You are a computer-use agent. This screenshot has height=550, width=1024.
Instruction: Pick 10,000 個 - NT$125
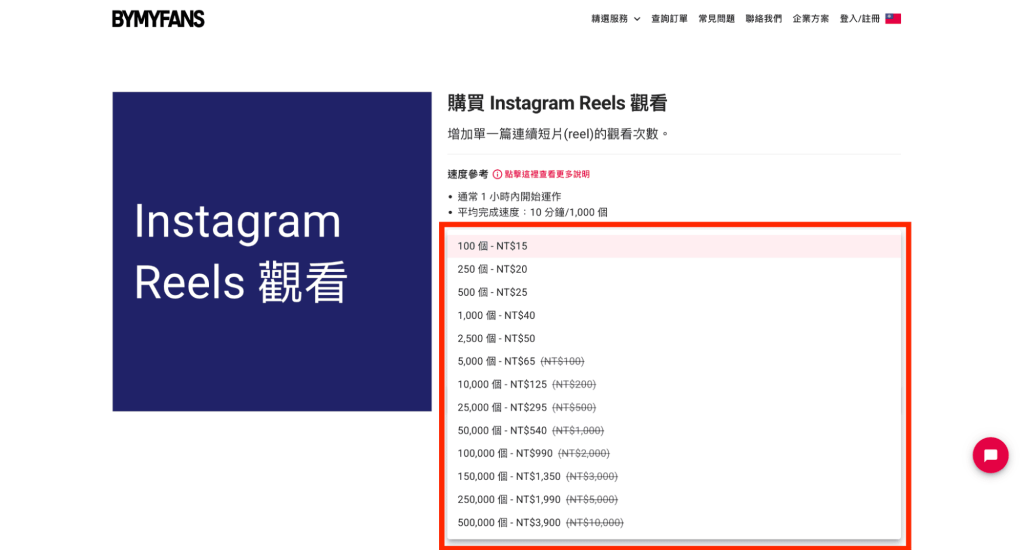click(673, 384)
